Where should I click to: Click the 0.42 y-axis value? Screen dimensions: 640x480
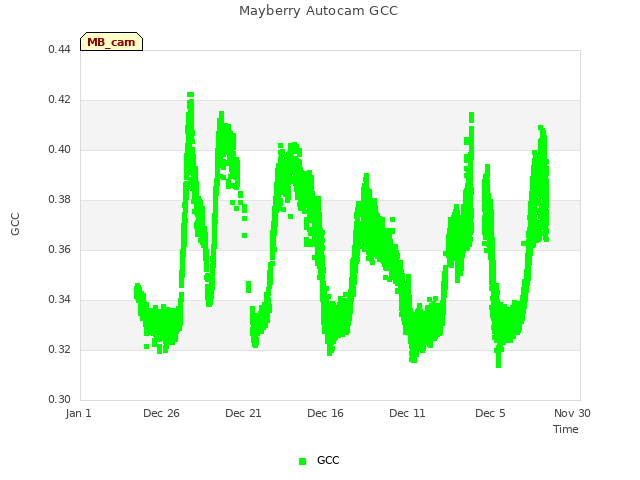click(x=59, y=100)
